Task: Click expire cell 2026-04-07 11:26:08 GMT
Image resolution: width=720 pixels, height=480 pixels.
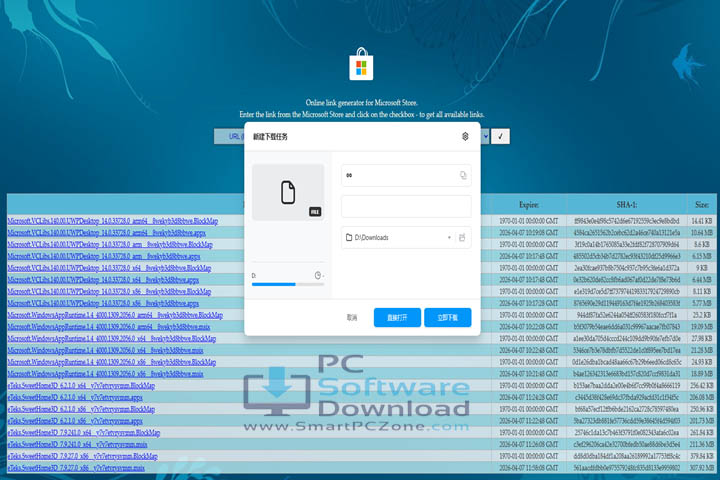Action: 529,445
